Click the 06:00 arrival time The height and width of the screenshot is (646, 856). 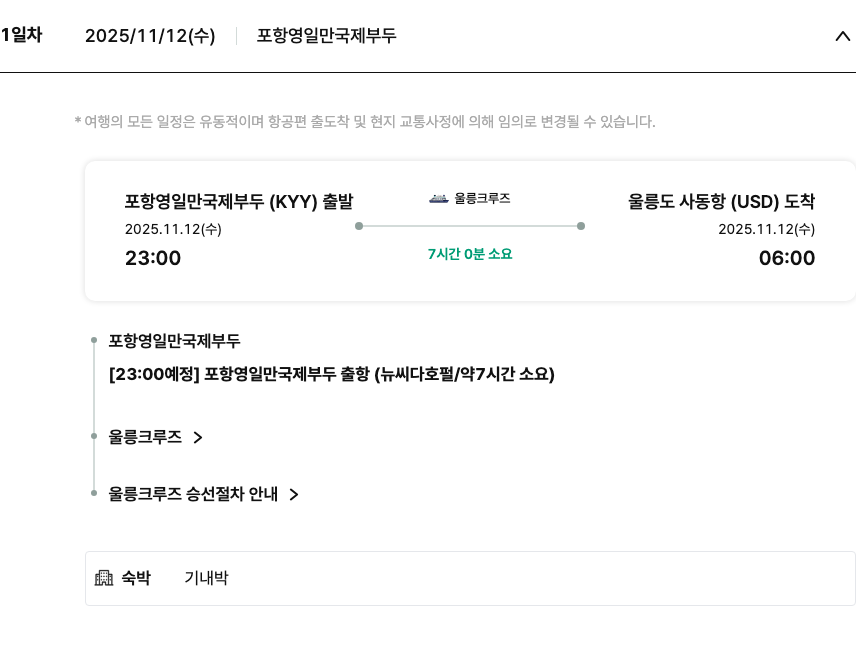coord(786,258)
